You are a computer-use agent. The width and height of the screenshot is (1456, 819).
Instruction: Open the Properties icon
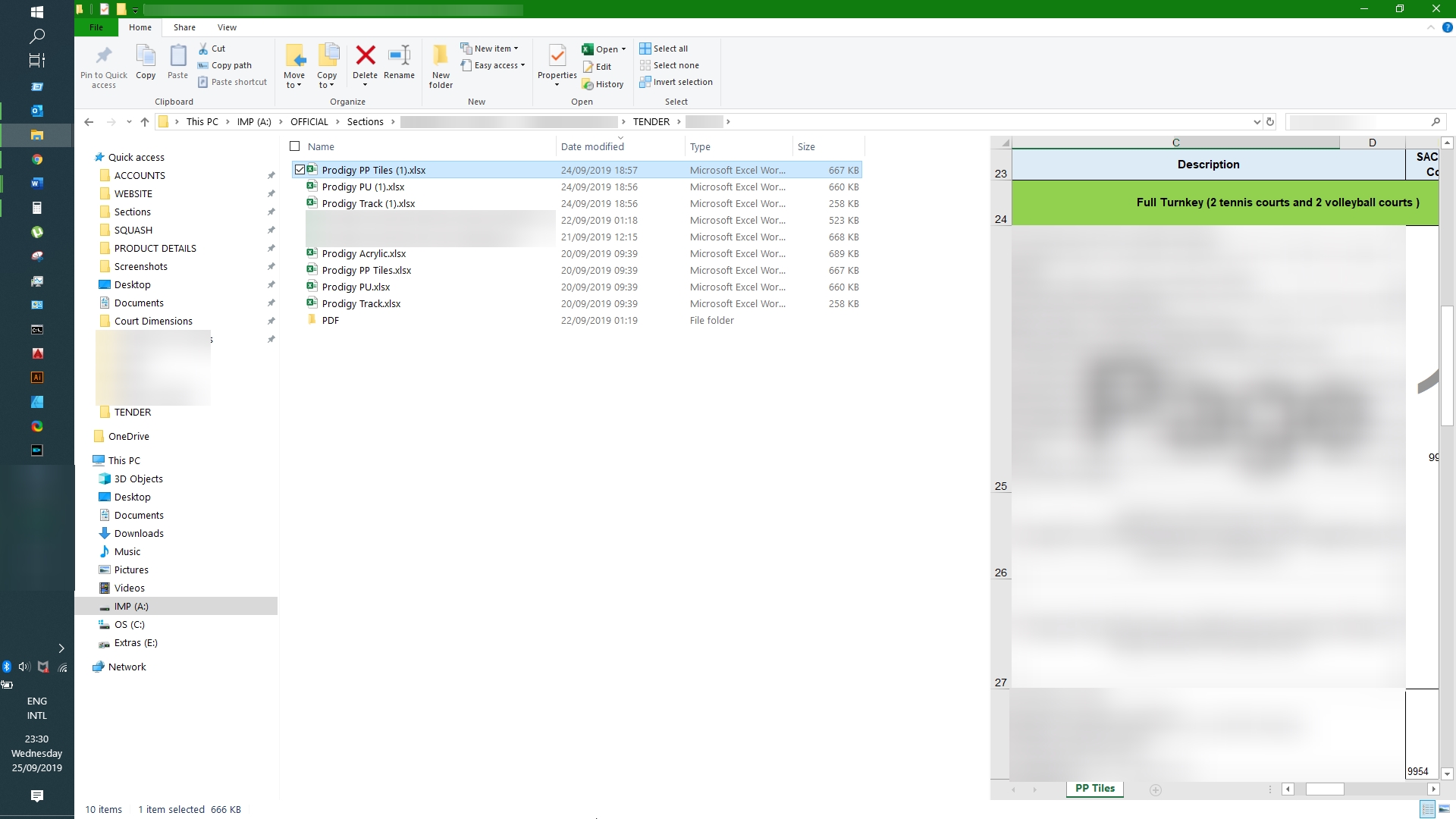[x=557, y=57]
